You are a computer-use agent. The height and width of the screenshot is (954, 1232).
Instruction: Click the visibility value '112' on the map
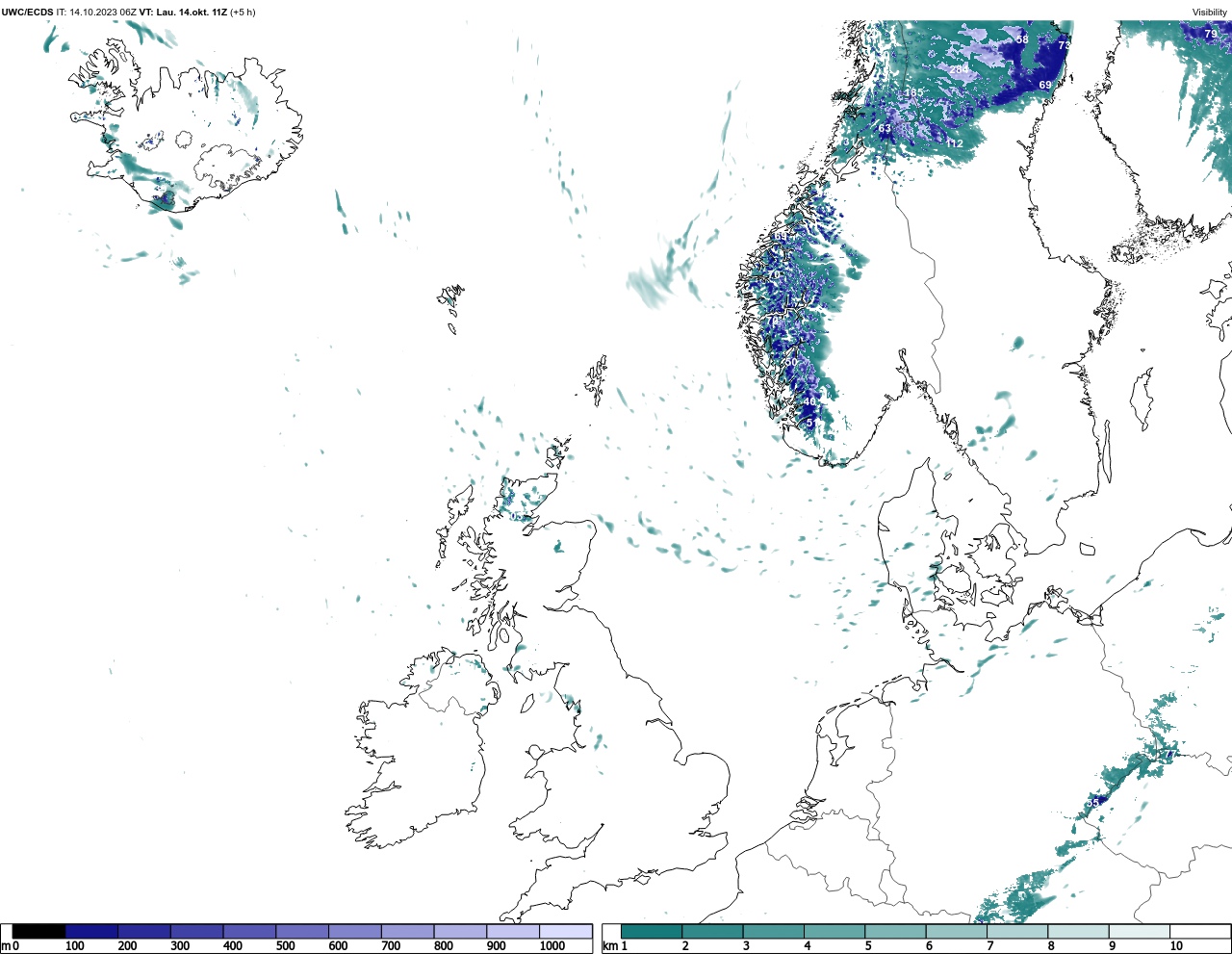click(954, 143)
